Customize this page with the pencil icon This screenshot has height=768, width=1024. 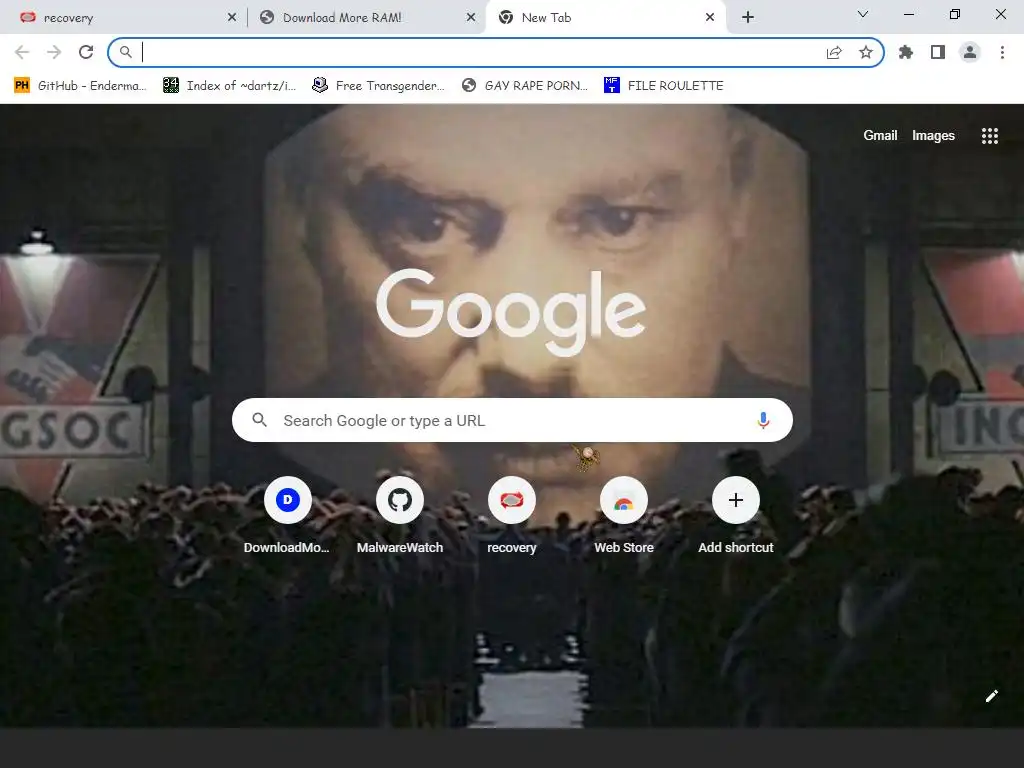991,696
